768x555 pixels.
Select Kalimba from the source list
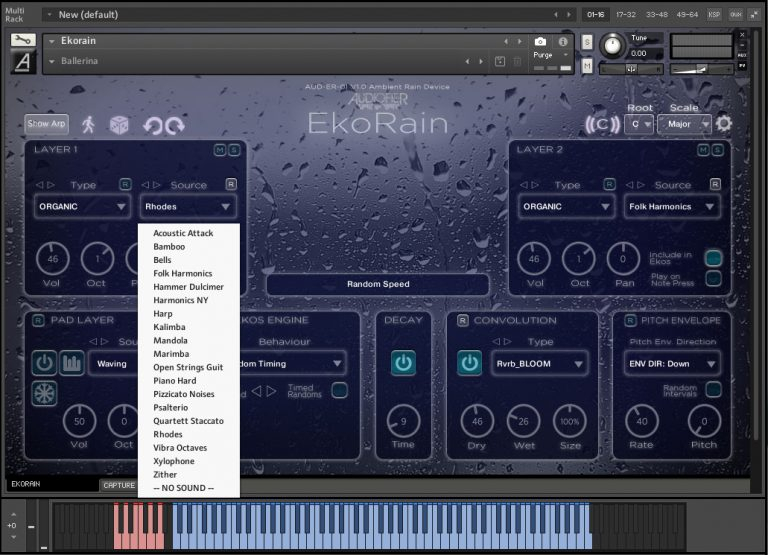tap(169, 327)
